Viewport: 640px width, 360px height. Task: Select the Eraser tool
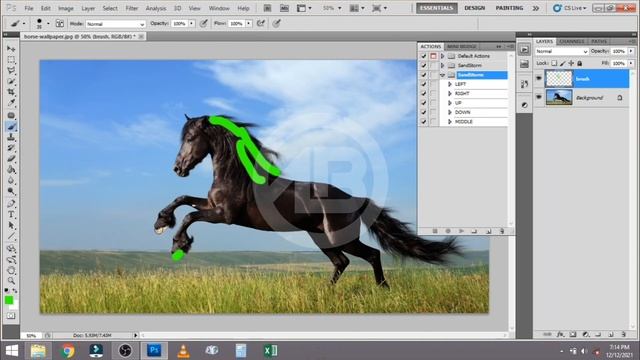coord(11,159)
